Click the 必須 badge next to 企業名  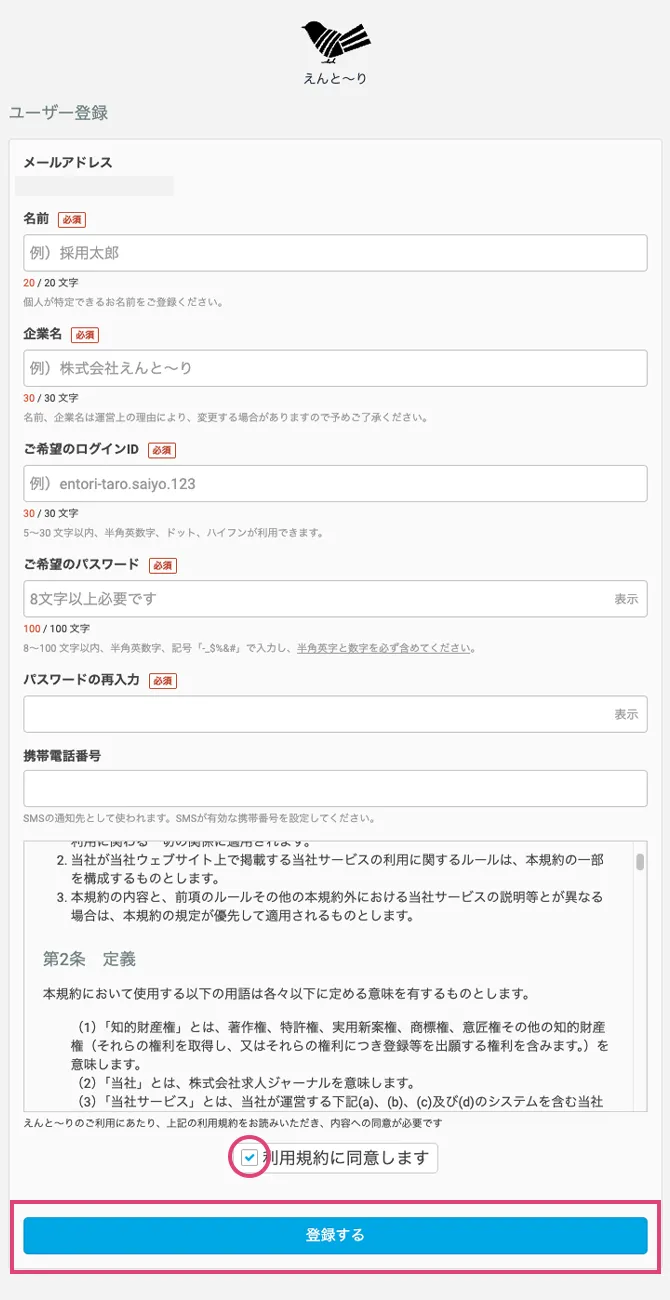click(85, 335)
